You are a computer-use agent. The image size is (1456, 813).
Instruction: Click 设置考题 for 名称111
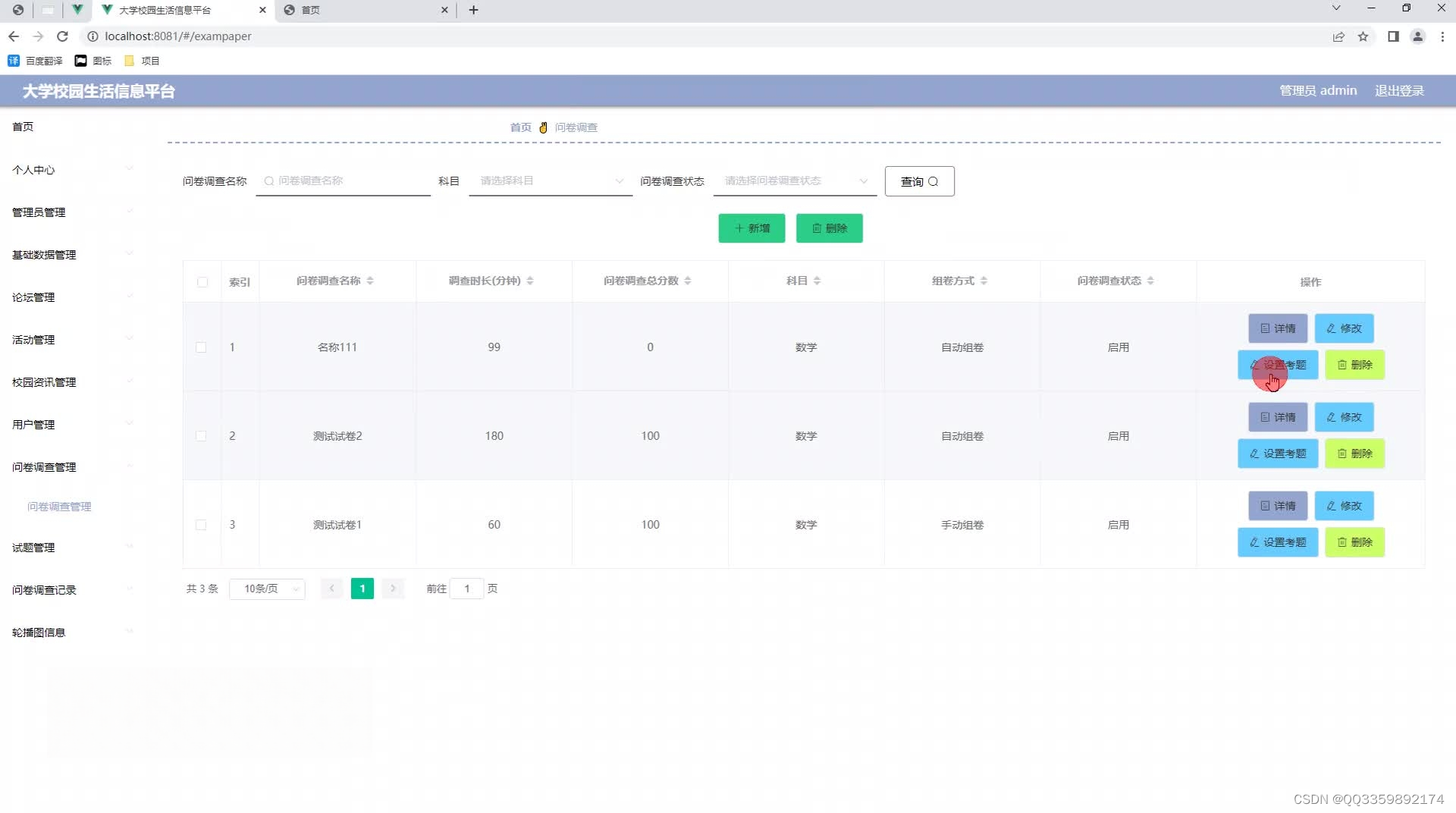[1278, 365]
